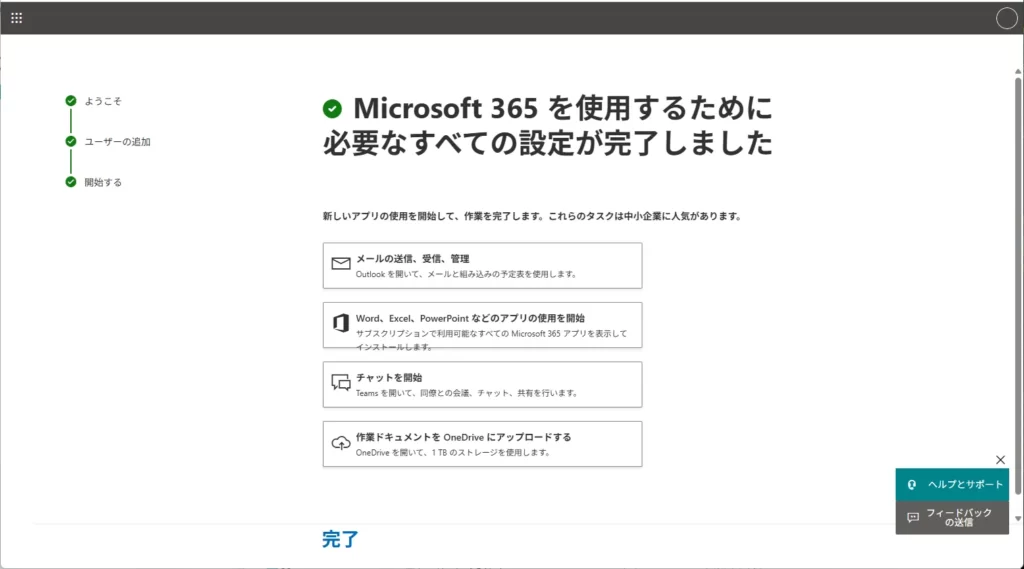Click the Outlook を開いて description text
This screenshot has width=1024, height=569.
[x=466, y=274]
